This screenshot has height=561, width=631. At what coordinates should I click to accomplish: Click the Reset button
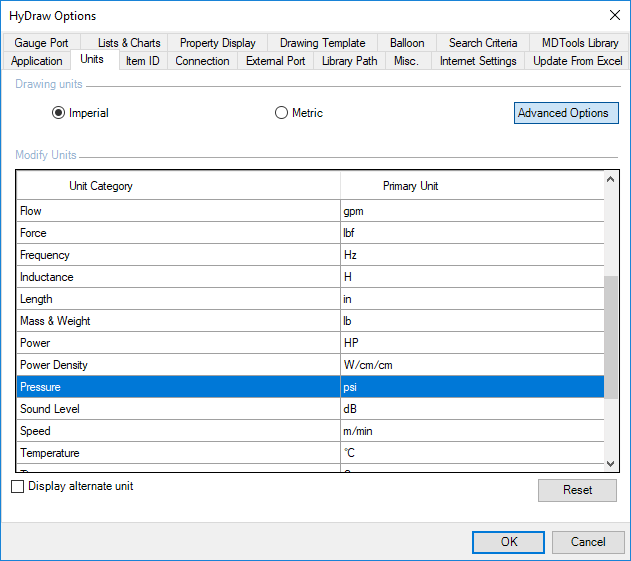click(577, 490)
